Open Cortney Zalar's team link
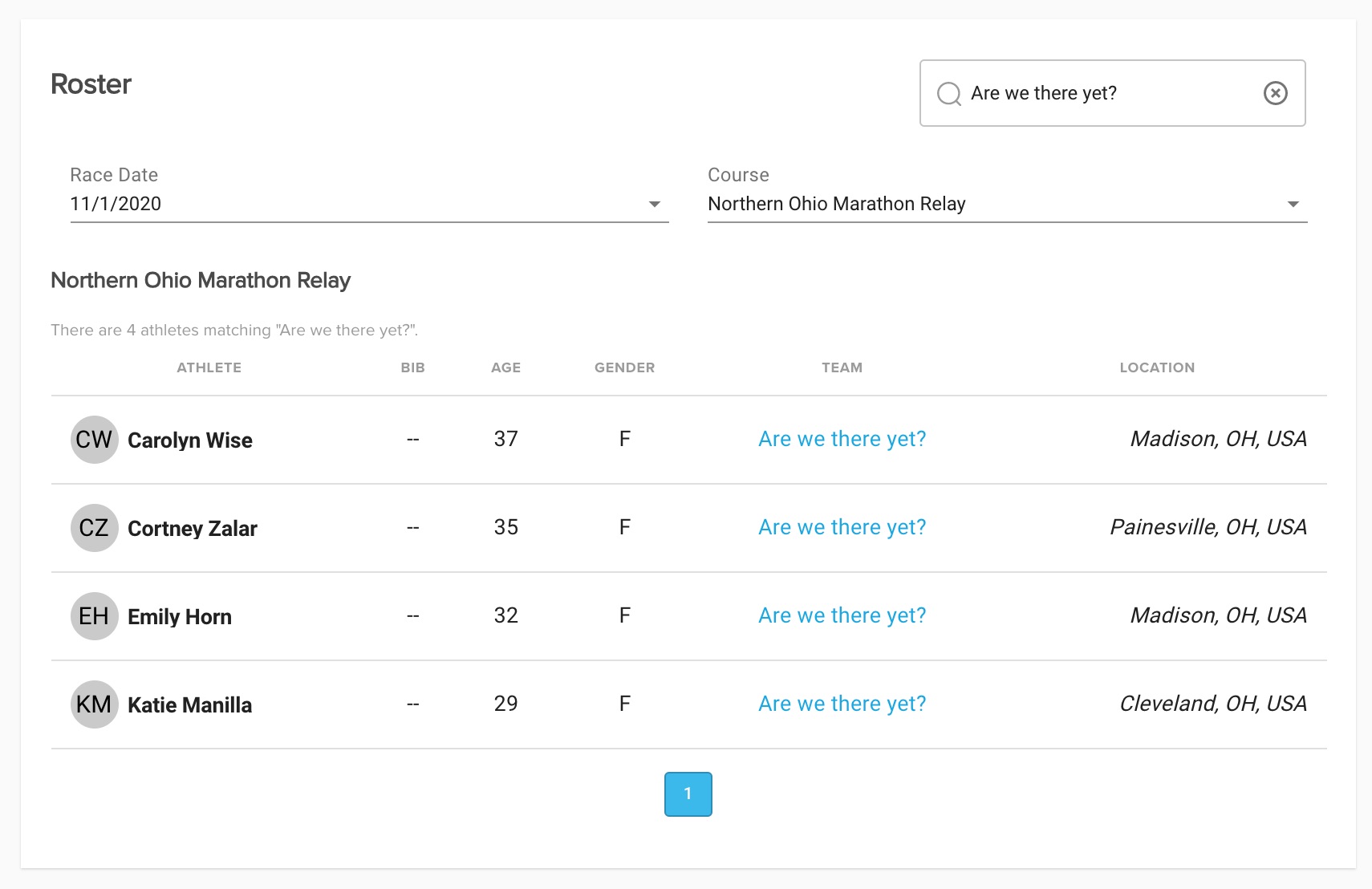This screenshot has height=889, width=1372. click(x=842, y=527)
